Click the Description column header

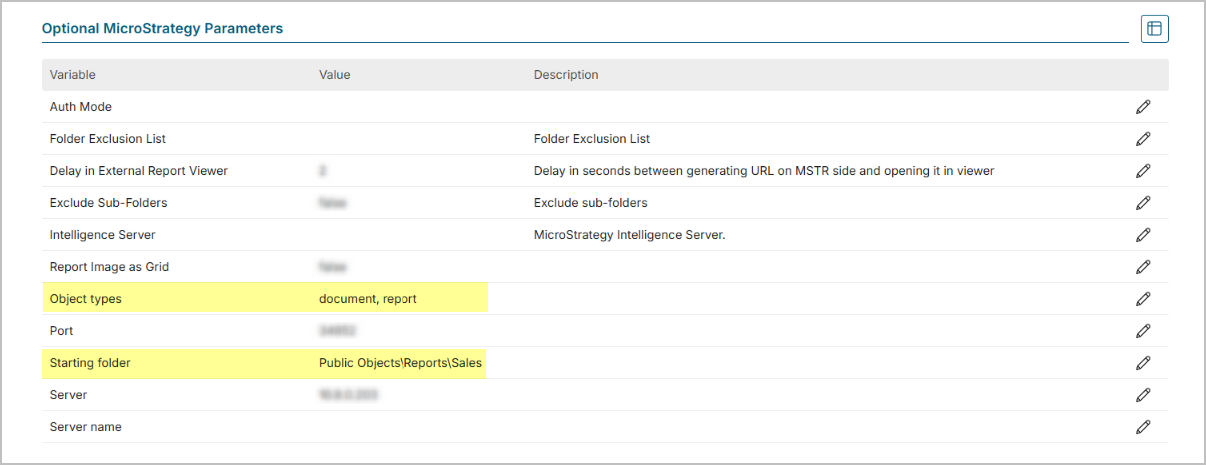click(x=566, y=75)
